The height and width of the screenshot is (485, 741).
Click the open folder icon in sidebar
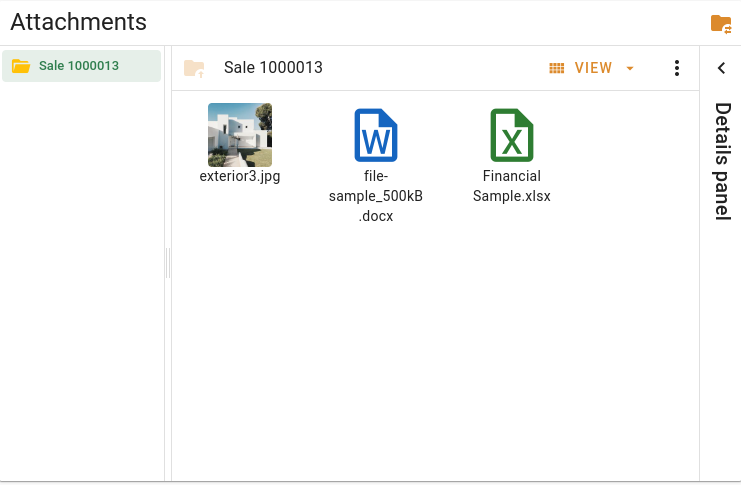pyautogui.click(x=20, y=66)
